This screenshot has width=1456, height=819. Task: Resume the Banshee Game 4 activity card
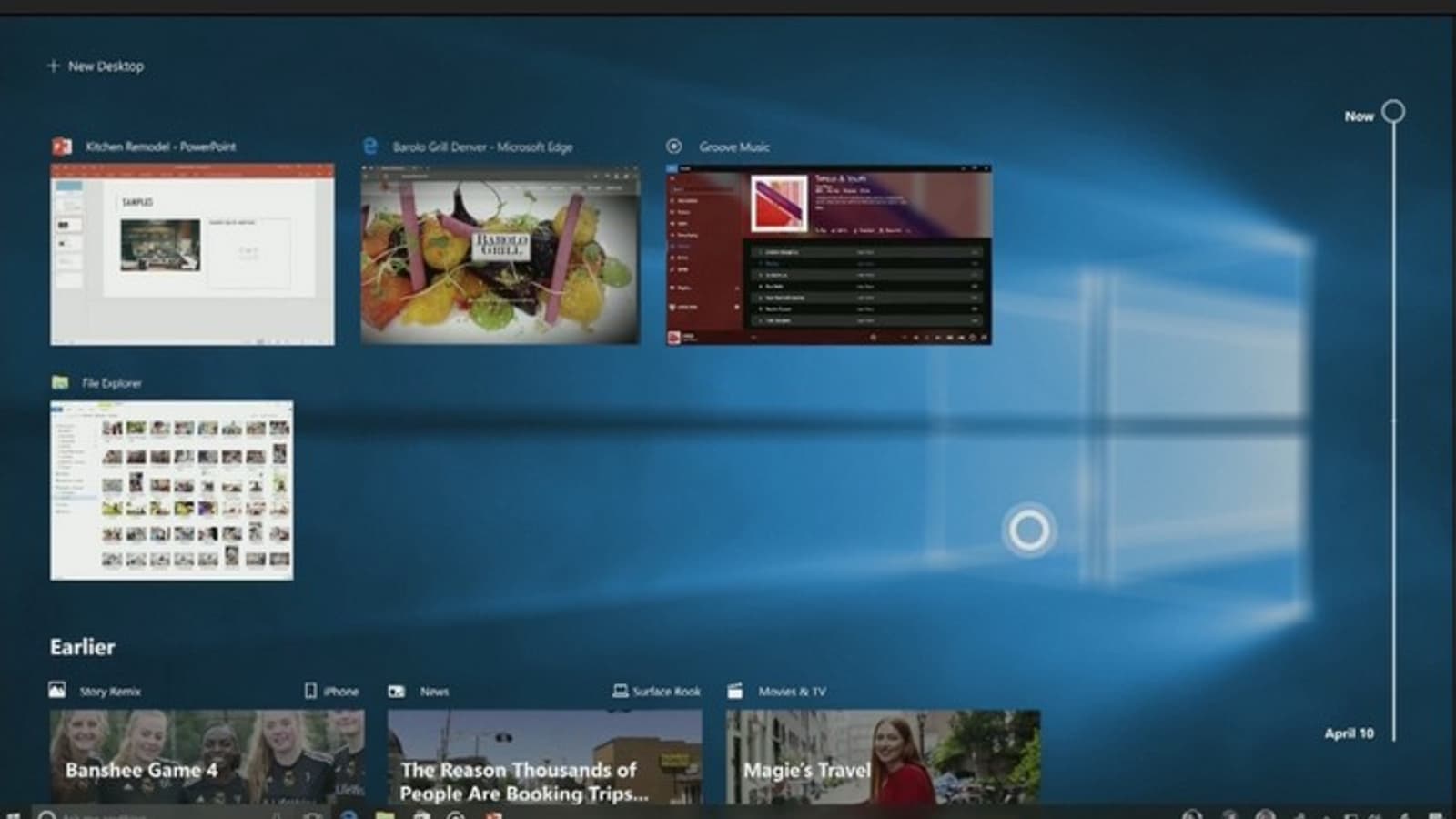(207, 757)
